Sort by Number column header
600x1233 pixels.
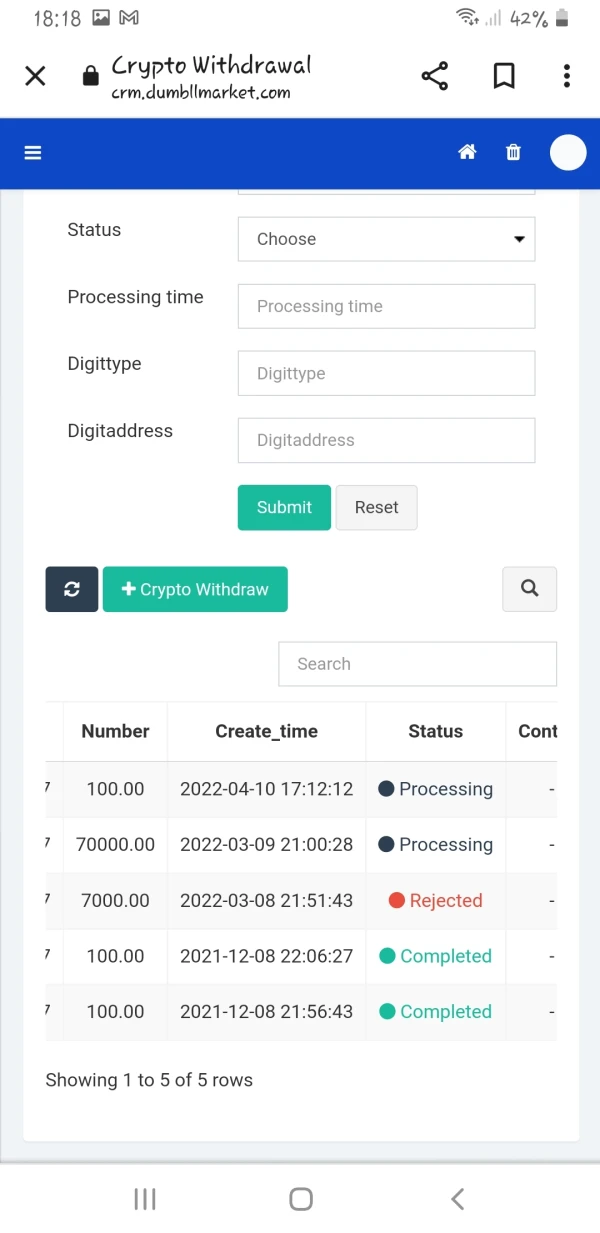115,732
